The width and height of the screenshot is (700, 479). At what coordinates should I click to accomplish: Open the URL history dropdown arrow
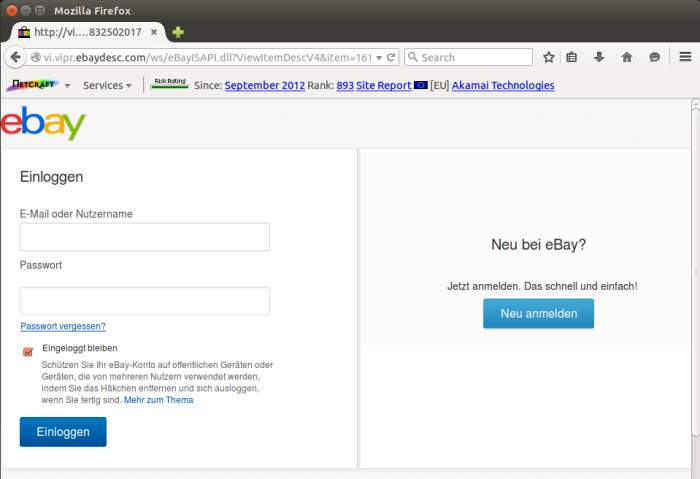click(x=379, y=58)
